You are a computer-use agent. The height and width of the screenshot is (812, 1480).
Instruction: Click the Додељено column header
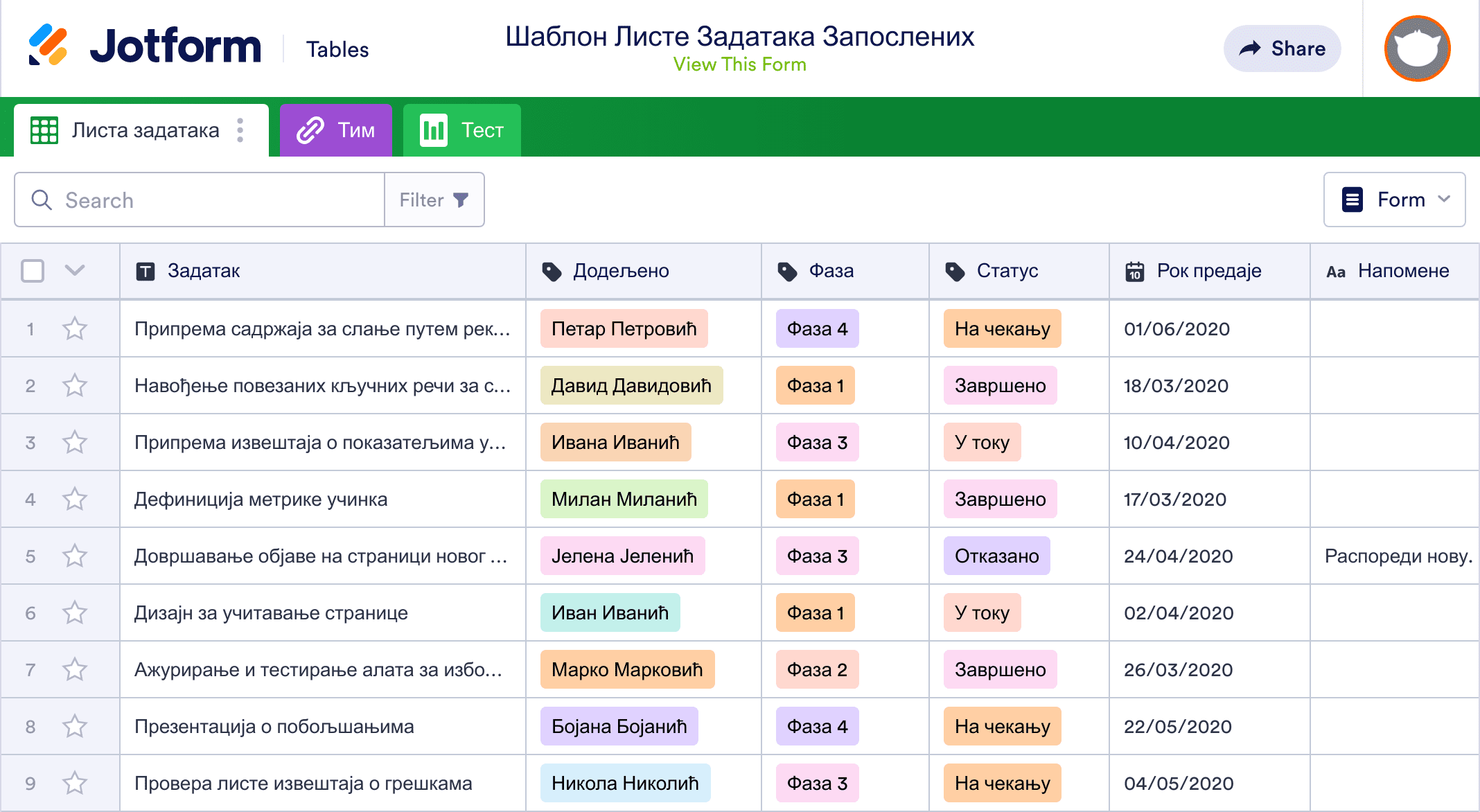pos(644,271)
